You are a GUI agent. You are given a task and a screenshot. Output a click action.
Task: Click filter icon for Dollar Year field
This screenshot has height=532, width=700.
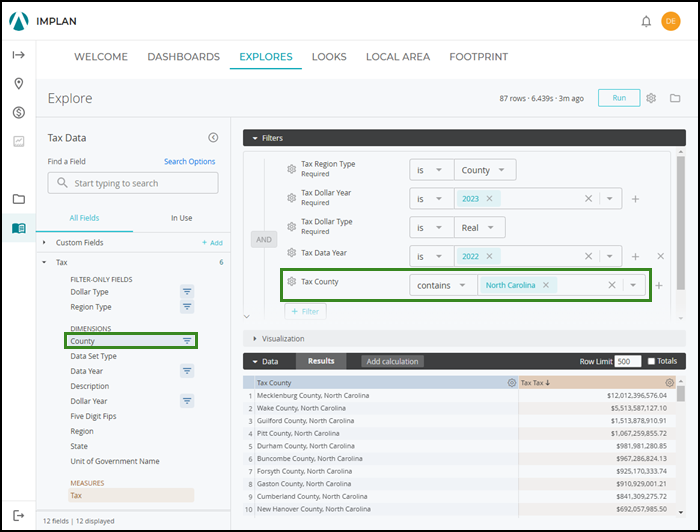point(187,401)
